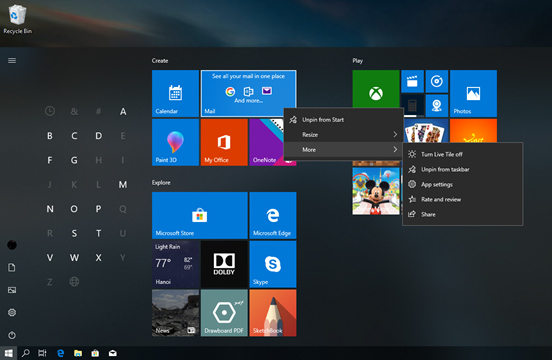Screen dimensions: 552x360
Task: Open the Skype tile
Action: click(x=273, y=264)
